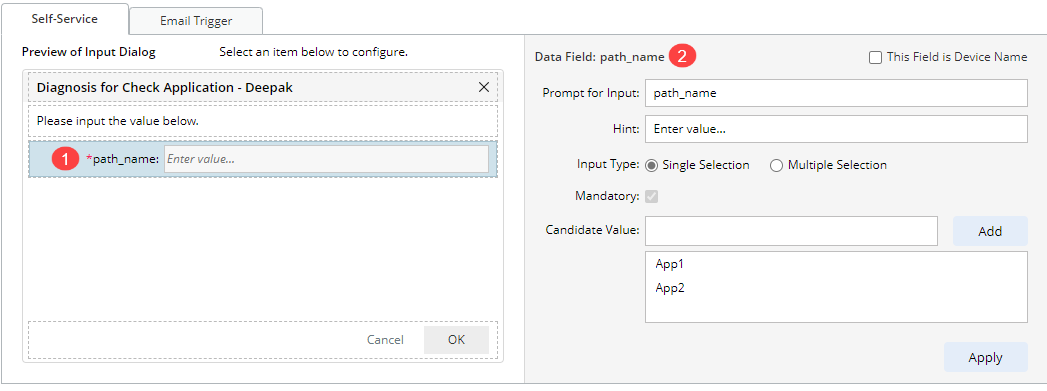Close the Diagnosis dialog preview with X
The image size is (1047, 391).
(484, 87)
